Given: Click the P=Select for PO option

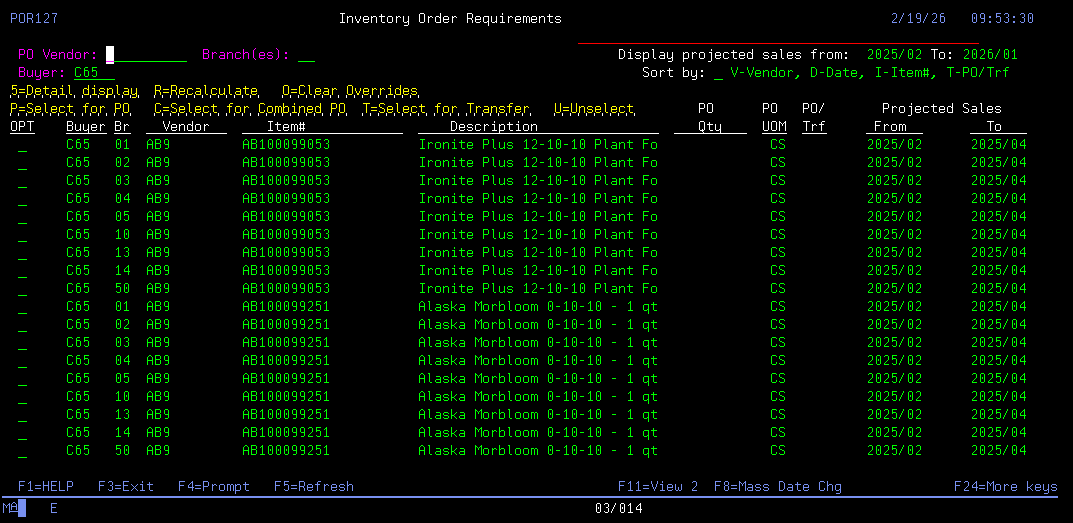Looking at the screenshot, I should coord(70,109).
